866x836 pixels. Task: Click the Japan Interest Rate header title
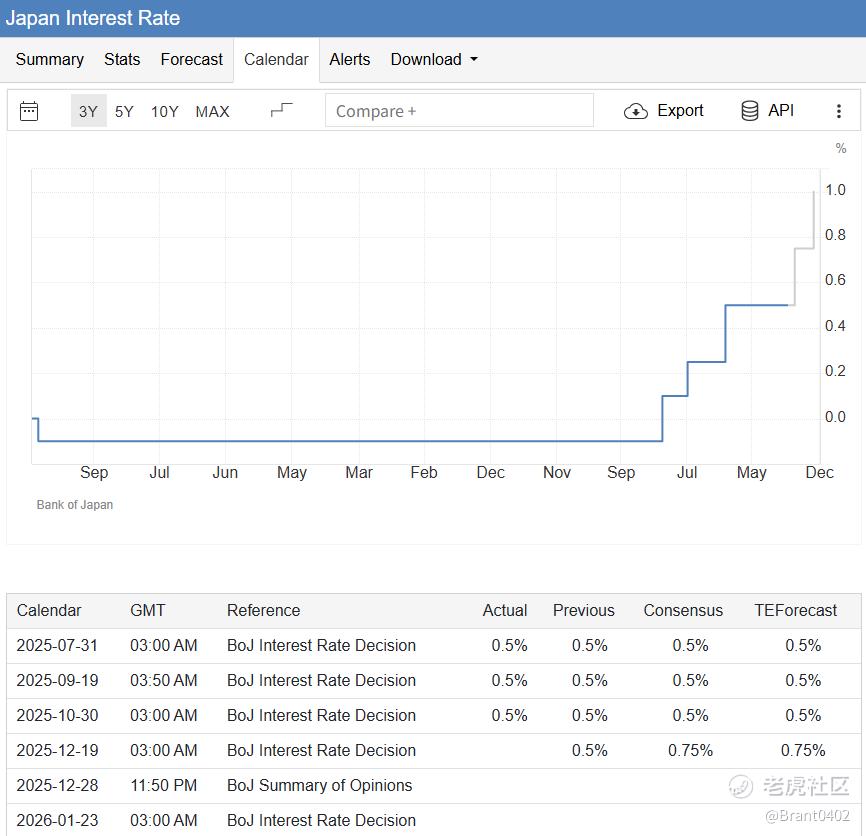(93, 19)
